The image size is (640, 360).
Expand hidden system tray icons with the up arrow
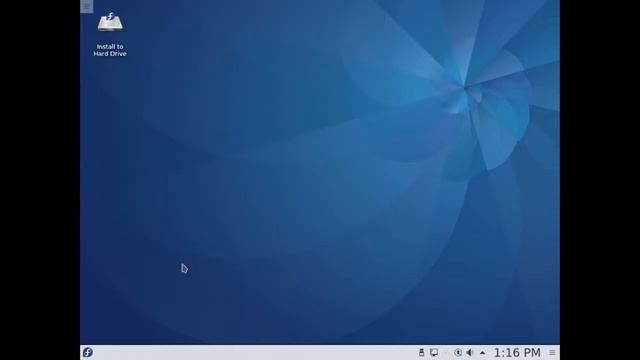click(483, 353)
